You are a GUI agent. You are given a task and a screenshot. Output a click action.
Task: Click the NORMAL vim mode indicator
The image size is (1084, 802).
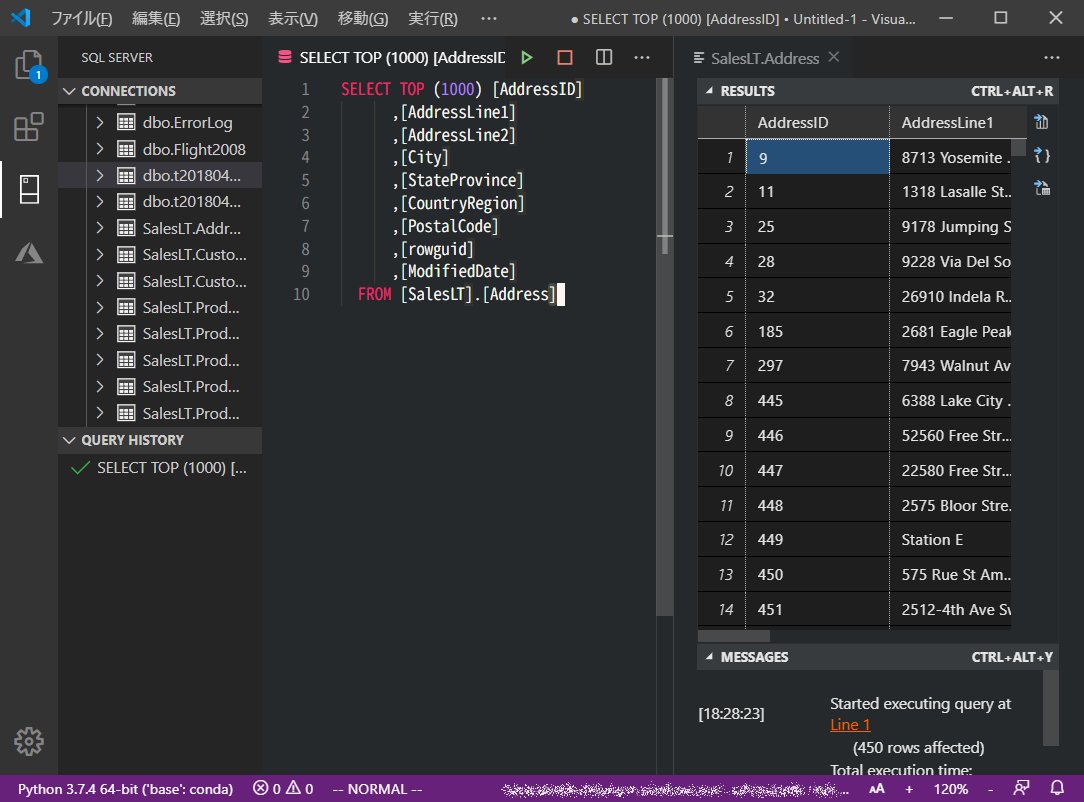[x=377, y=789]
